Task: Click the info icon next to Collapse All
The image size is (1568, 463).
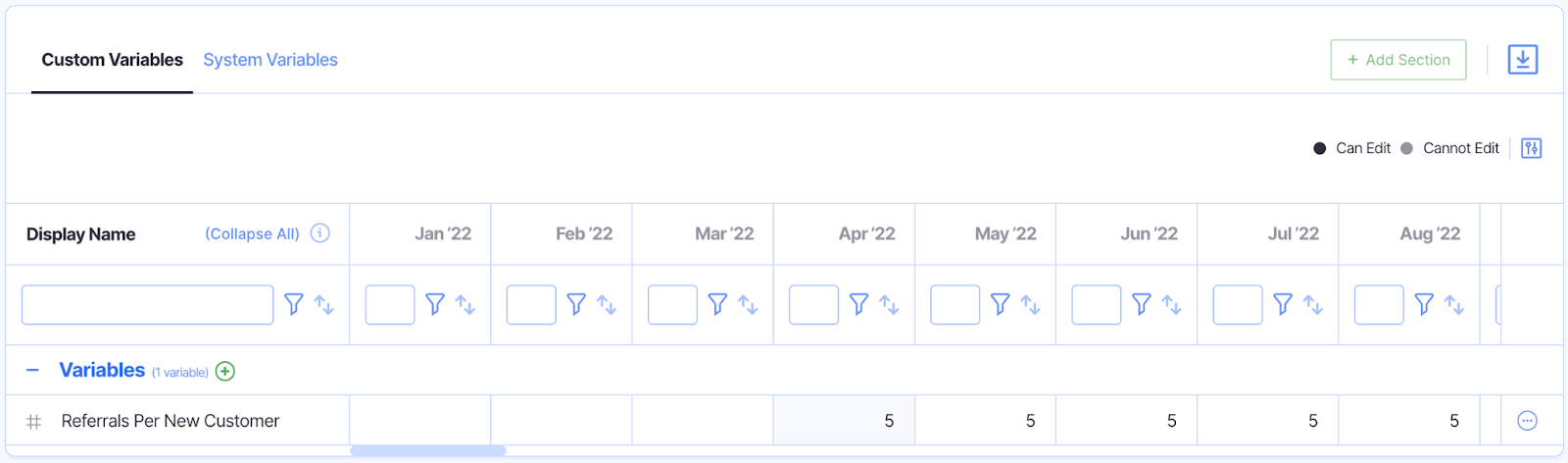Action: click(319, 233)
